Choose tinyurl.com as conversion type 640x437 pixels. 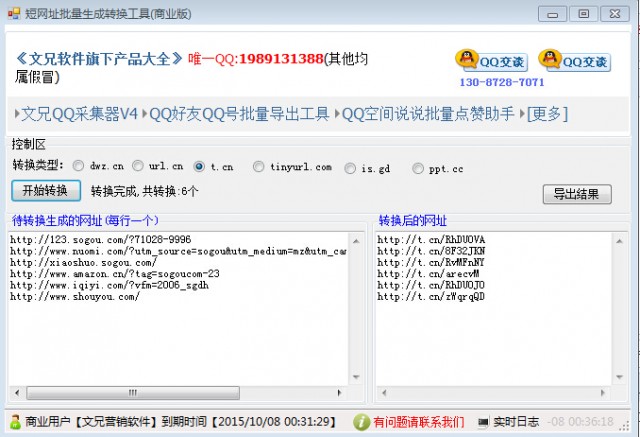258,166
